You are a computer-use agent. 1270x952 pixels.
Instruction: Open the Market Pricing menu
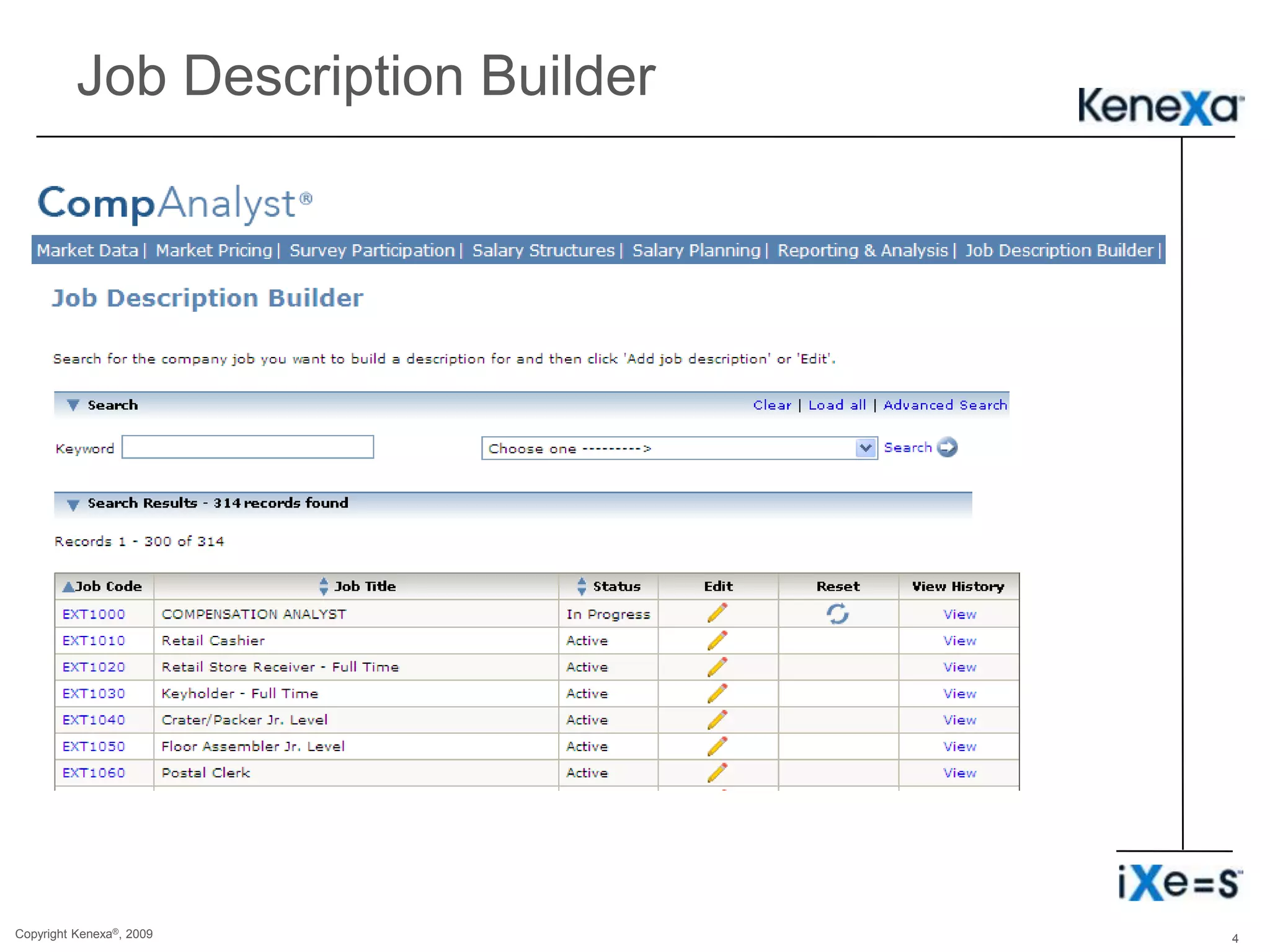click(214, 250)
